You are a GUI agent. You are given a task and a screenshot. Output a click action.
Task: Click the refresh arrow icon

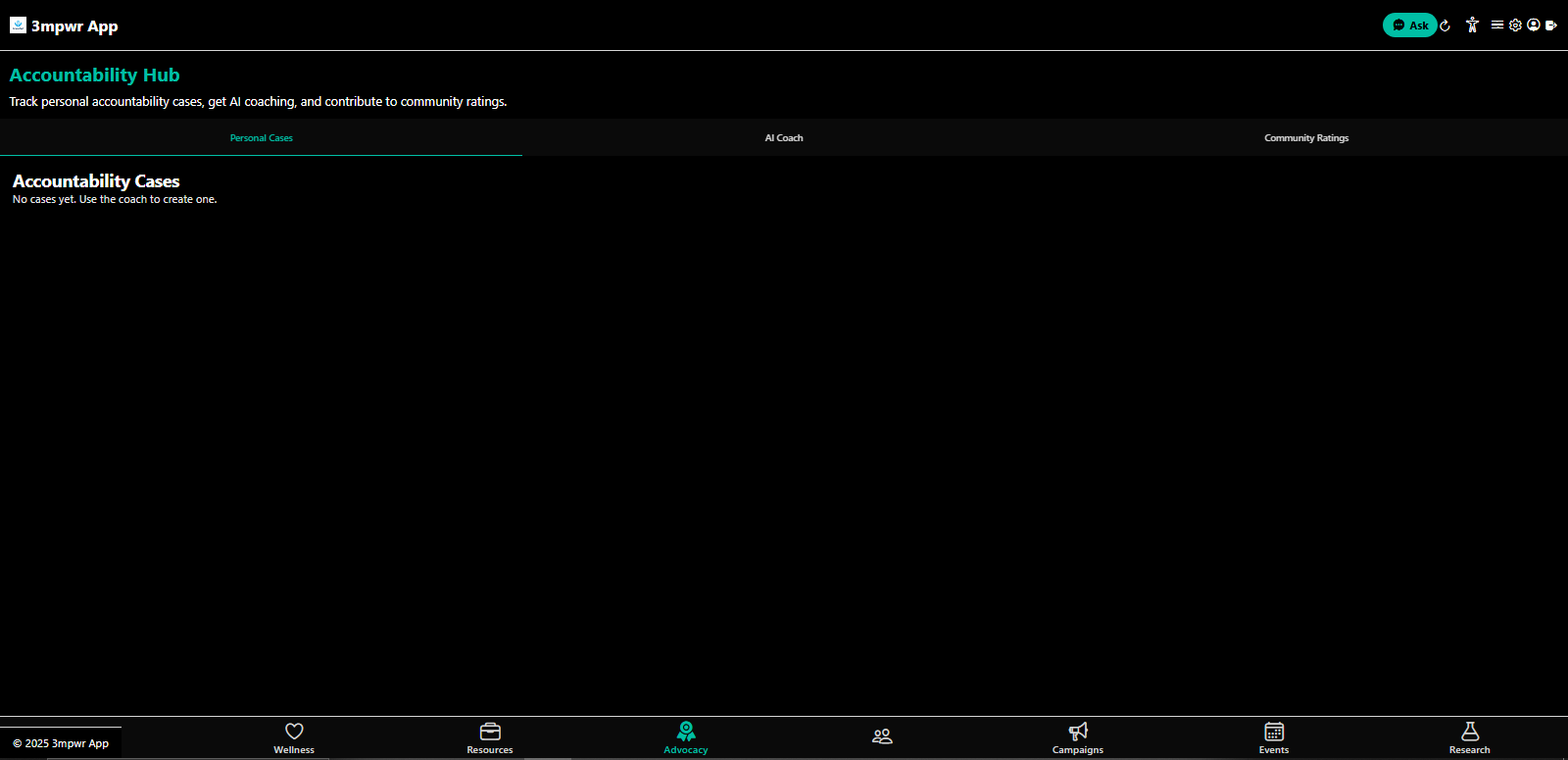tap(1445, 25)
